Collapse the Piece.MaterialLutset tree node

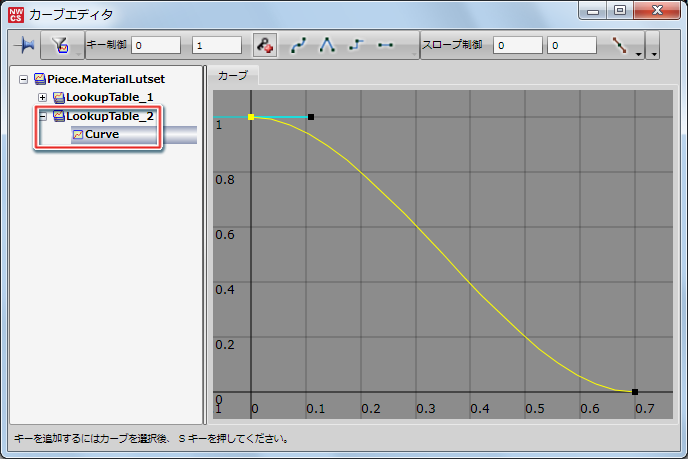coord(23,79)
